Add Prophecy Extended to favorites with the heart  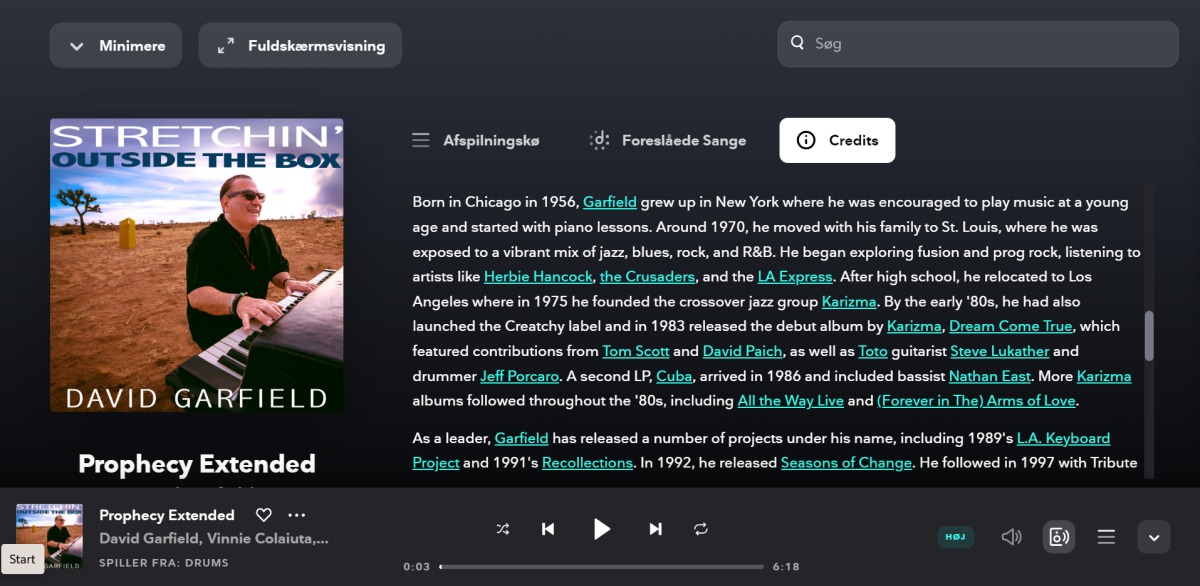coord(264,515)
